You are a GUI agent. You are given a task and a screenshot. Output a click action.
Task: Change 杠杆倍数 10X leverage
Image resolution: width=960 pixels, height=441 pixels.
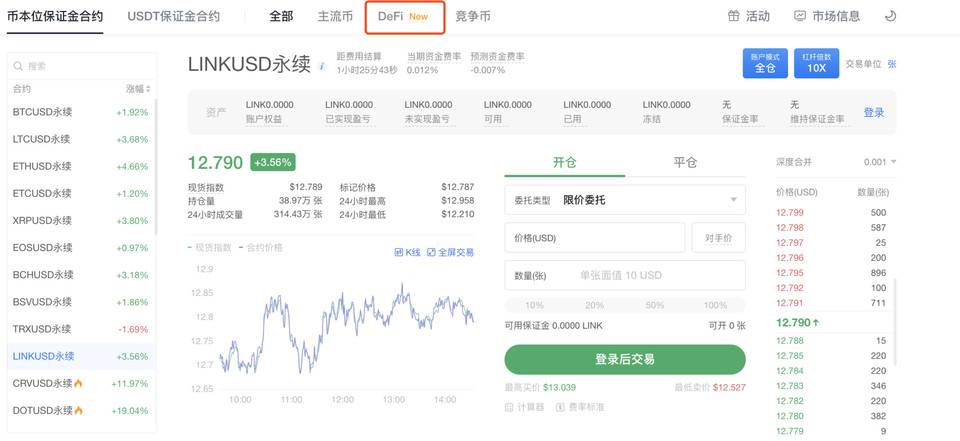tap(816, 64)
